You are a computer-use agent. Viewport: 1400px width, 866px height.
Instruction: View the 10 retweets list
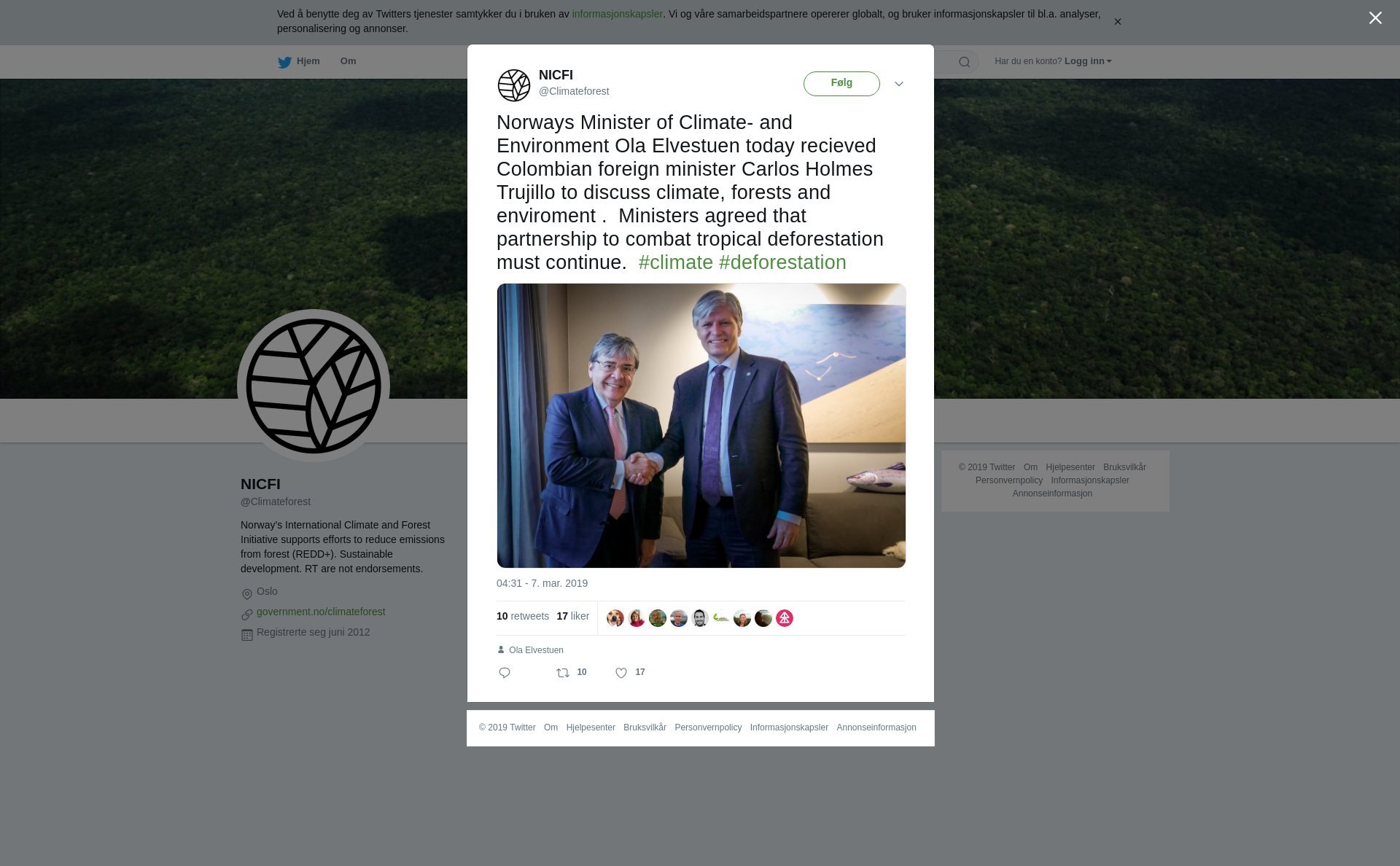(523, 616)
